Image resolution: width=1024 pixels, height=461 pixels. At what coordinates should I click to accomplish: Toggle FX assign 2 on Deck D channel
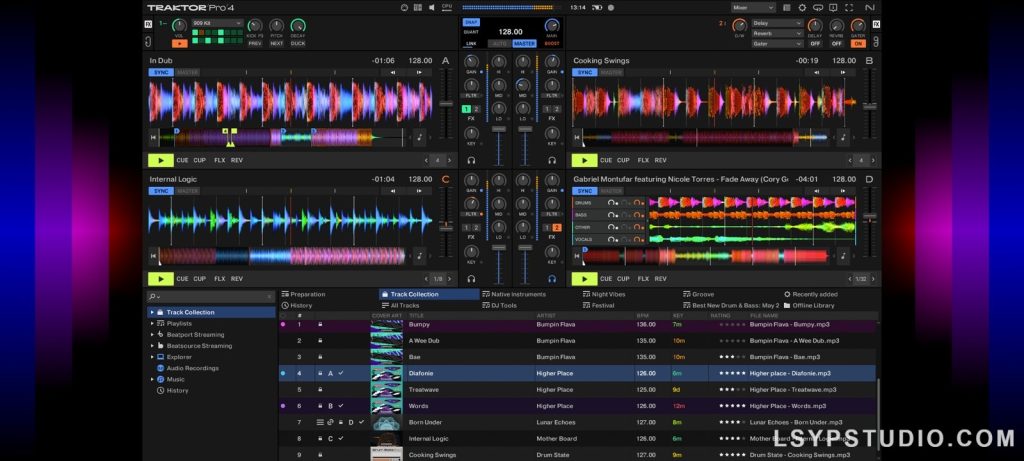pos(556,228)
